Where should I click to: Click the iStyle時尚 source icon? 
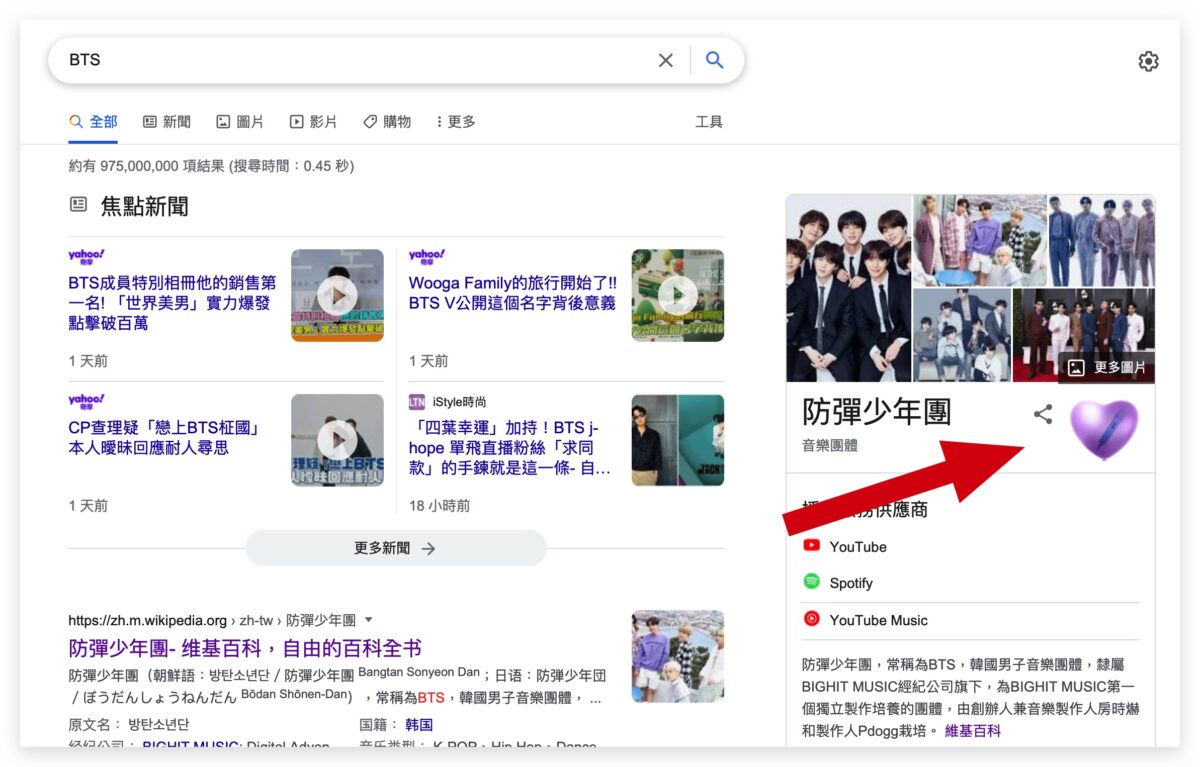(417, 401)
